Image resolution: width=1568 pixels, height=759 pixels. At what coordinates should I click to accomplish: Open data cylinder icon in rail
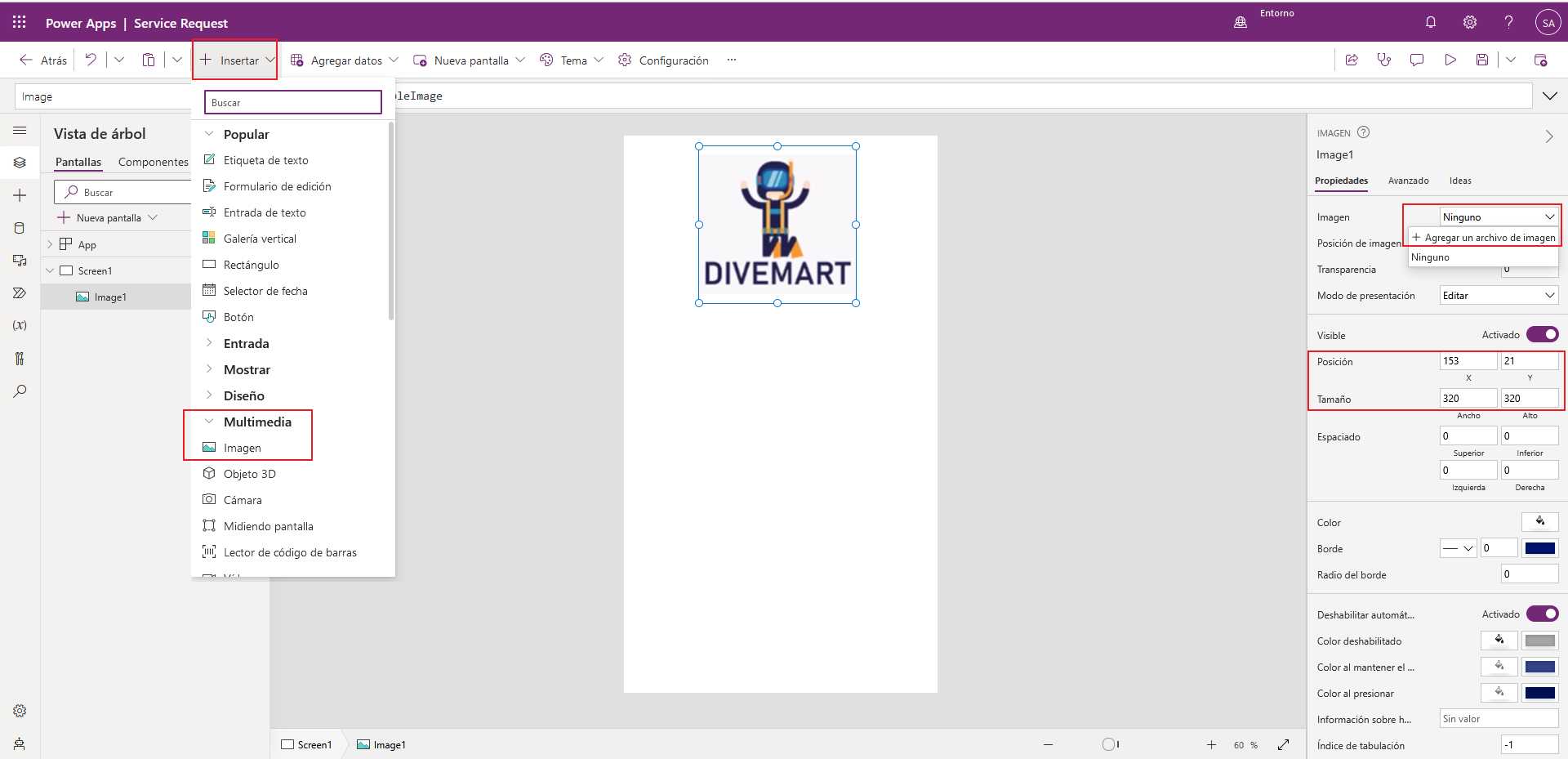[20, 228]
